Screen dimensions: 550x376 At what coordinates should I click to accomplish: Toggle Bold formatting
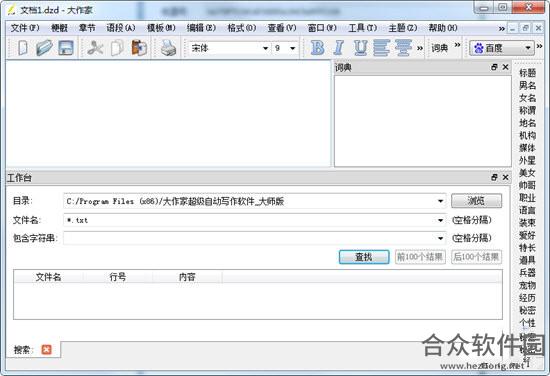pos(317,47)
